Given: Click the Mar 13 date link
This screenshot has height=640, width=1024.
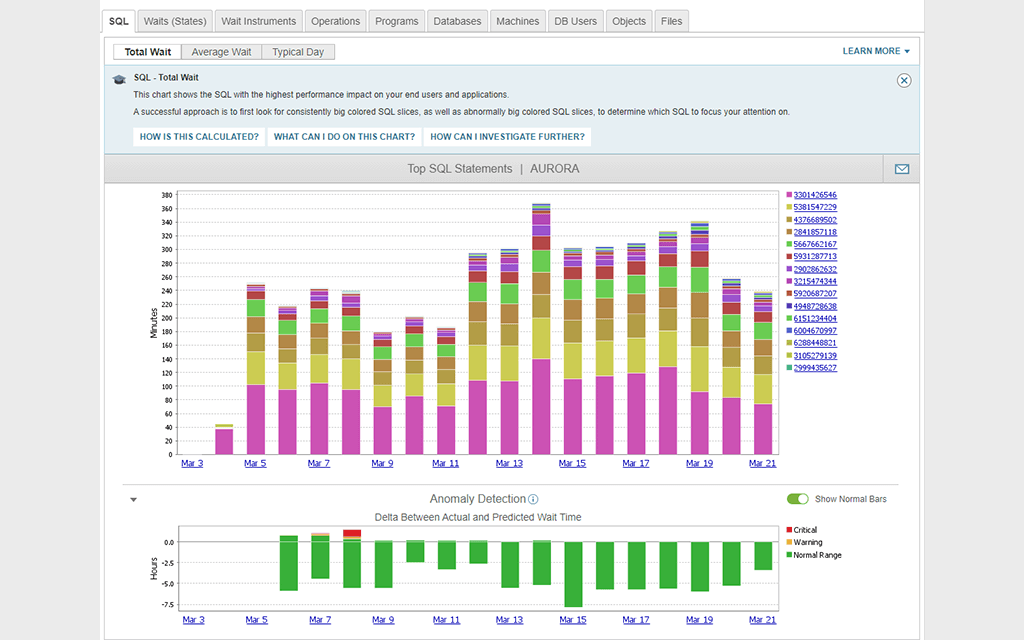Looking at the screenshot, I should (x=509, y=463).
